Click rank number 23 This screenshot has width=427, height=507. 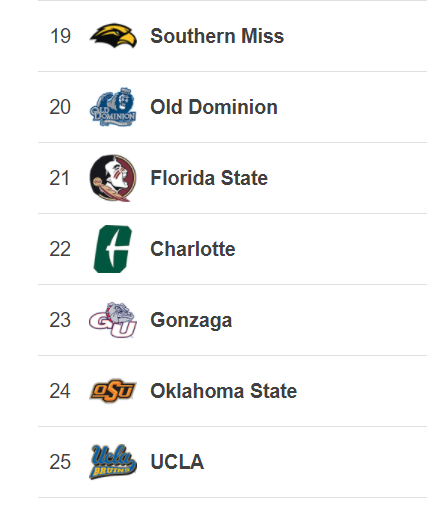click(x=60, y=320)
